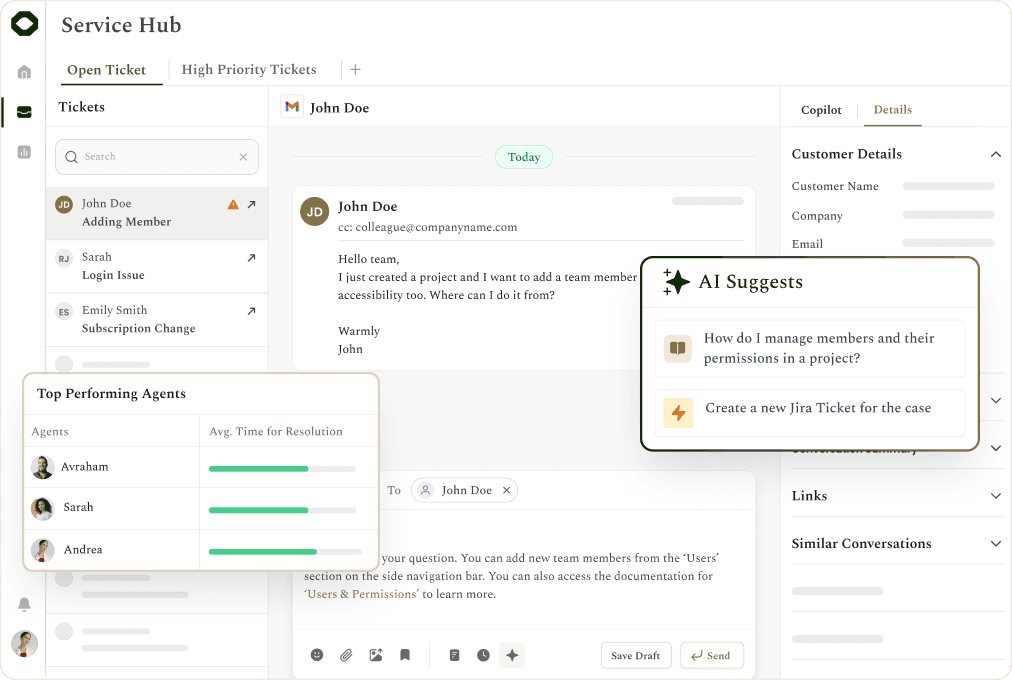
Task: Click the Today date badge
Action: pyautogui.click(x=523, y=157)
